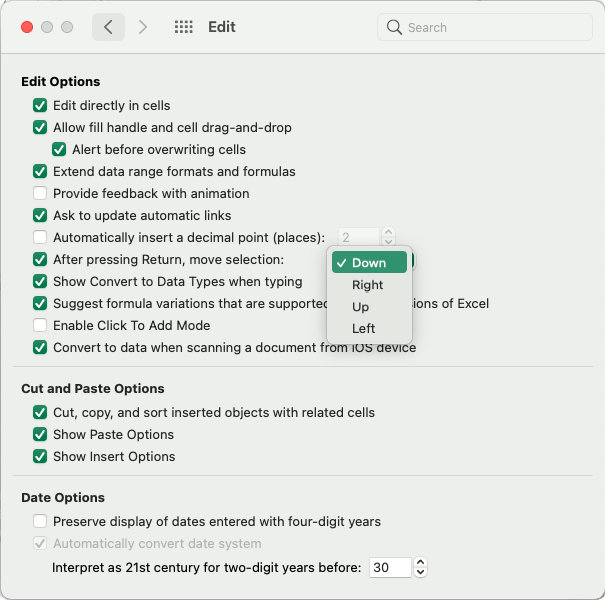The image size is (605, 600).
Task: Disable Edit directly in cells
Action: click(40, 106)
